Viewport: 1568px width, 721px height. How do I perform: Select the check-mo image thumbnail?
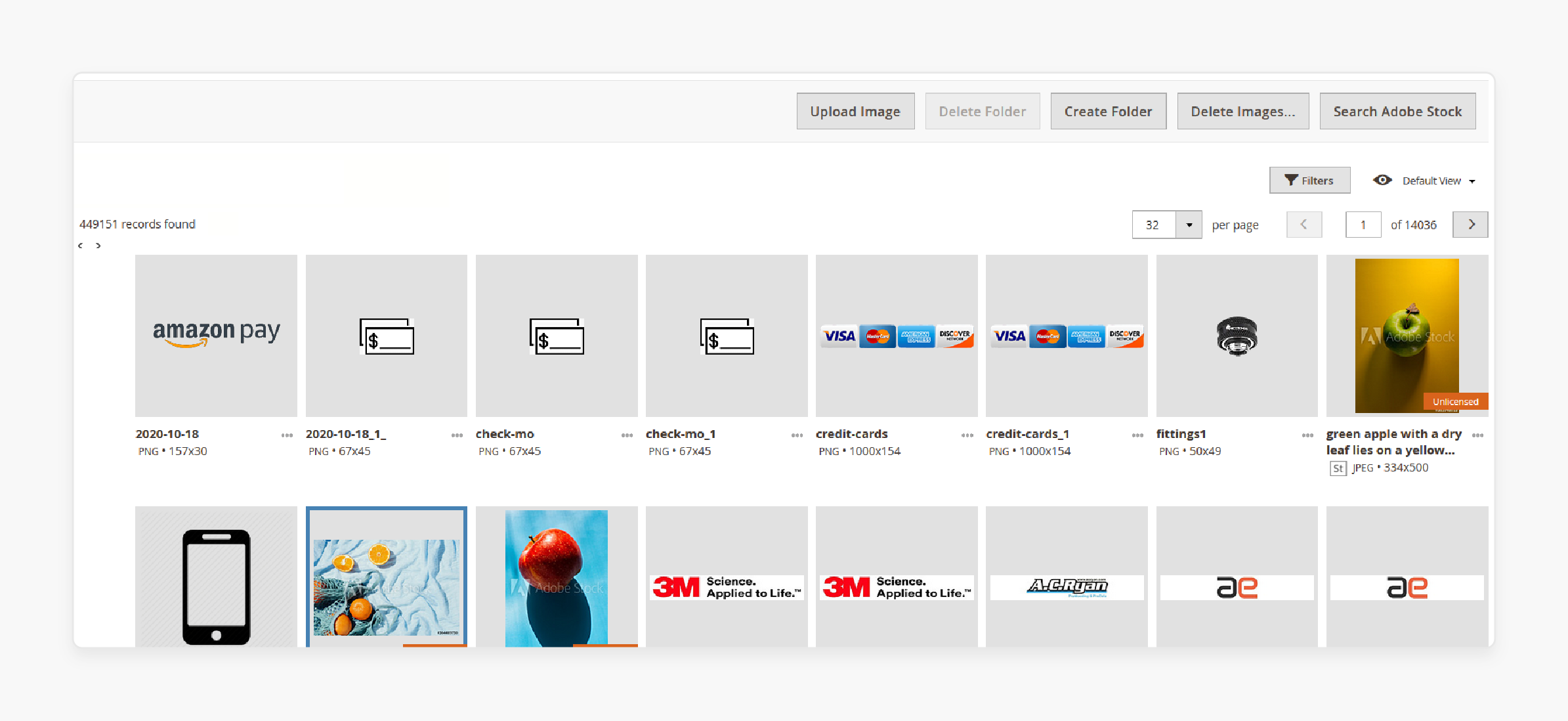coord(557,336)
